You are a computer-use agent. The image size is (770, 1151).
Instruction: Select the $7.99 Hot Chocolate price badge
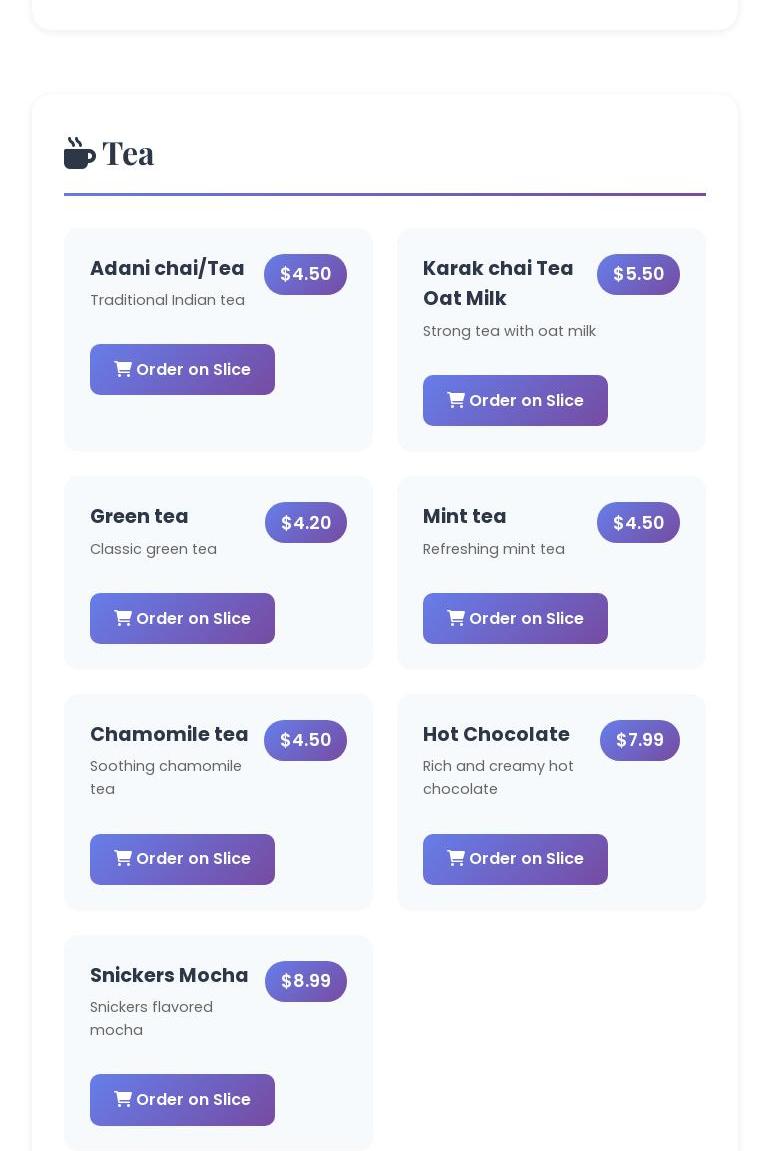pyautogui.click(x=639, y=740)
